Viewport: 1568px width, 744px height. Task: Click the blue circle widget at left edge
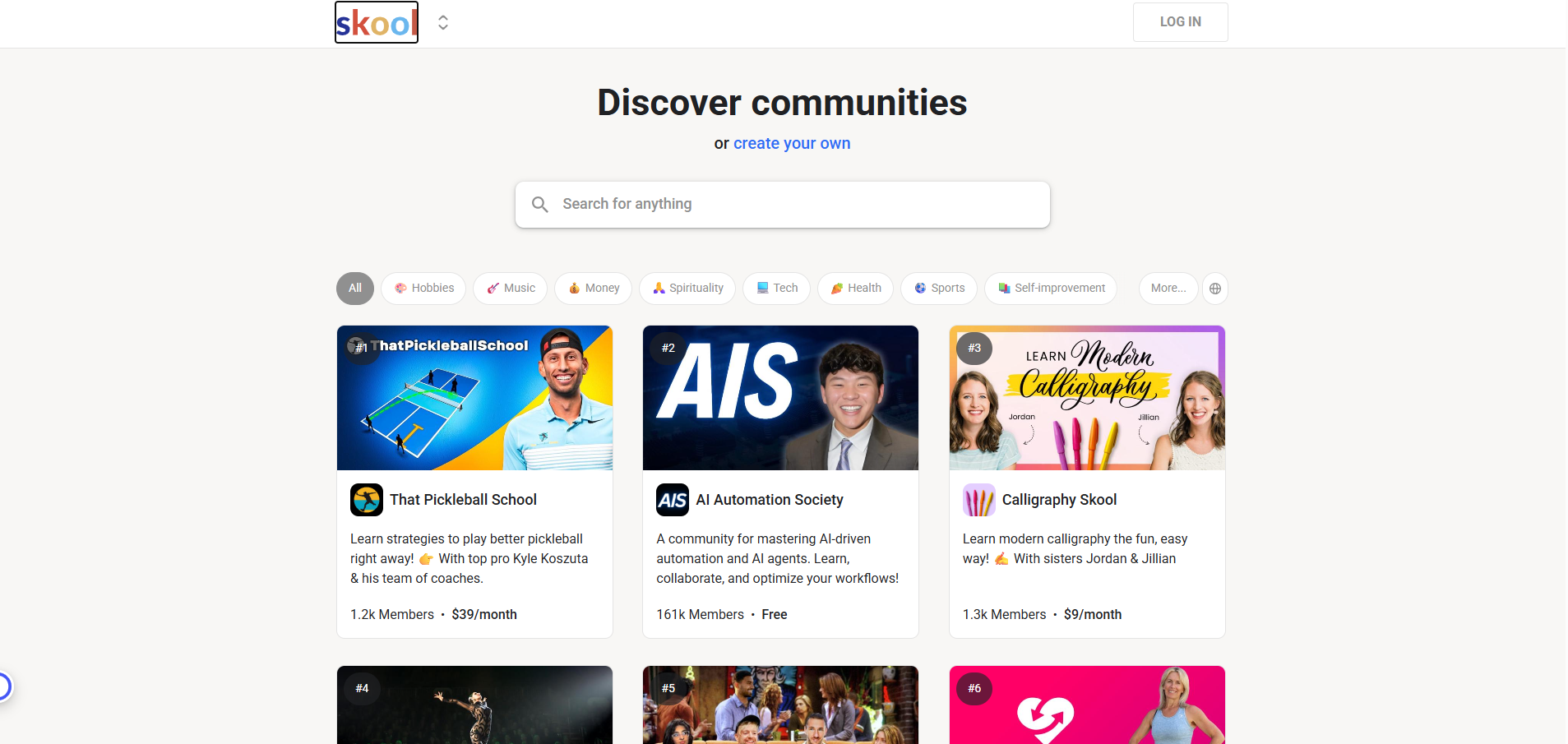tap(4, 686)
